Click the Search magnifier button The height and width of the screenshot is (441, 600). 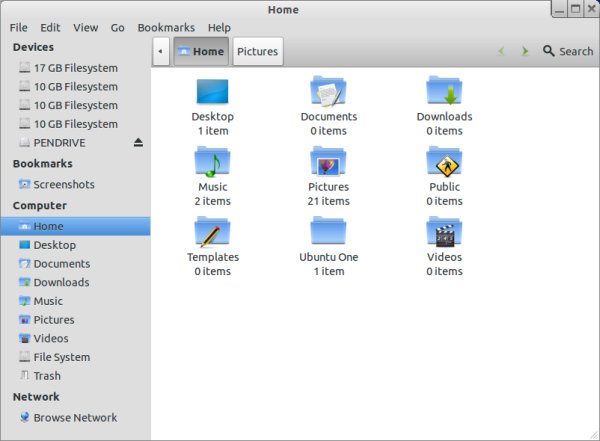567,51
